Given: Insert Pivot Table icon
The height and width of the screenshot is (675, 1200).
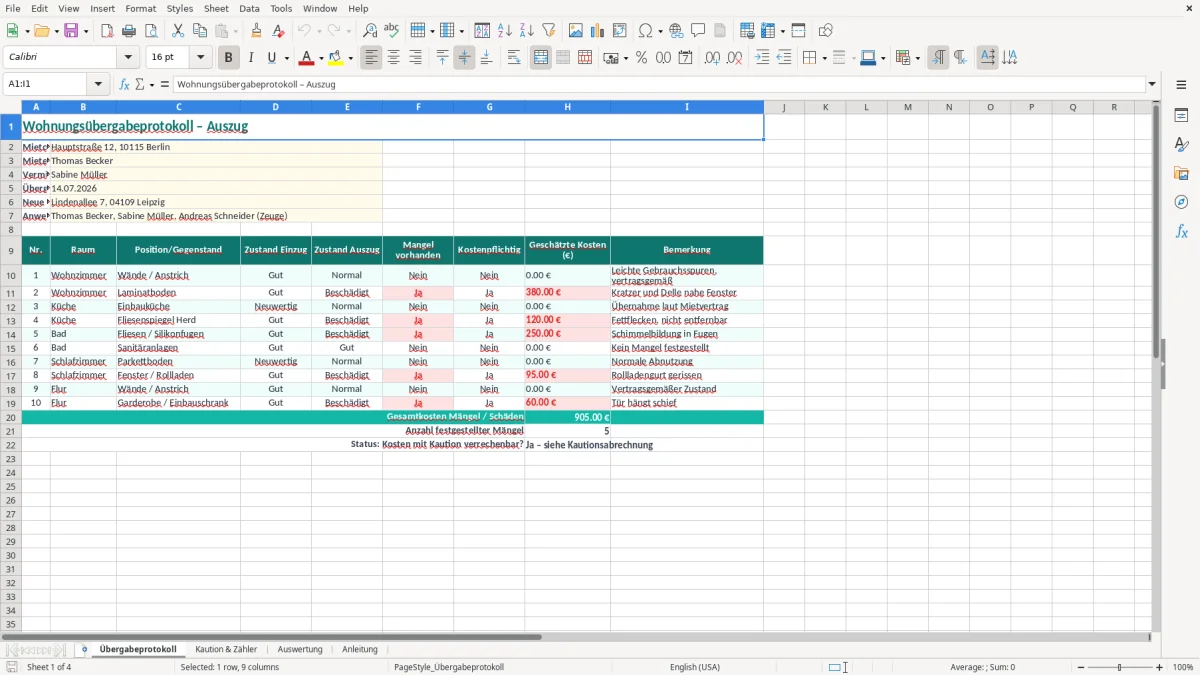Looking at the screenshot, I should (620, 31).
